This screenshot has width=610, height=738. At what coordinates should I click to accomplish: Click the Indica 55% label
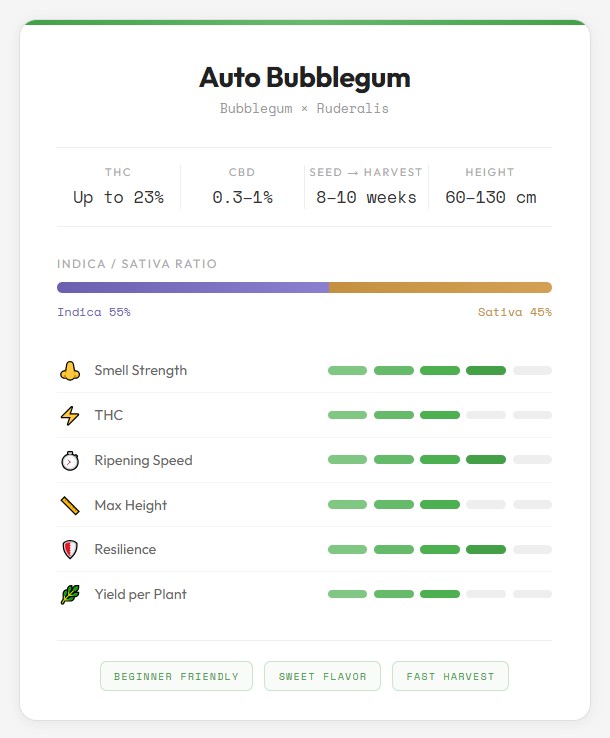click(94, 312)
